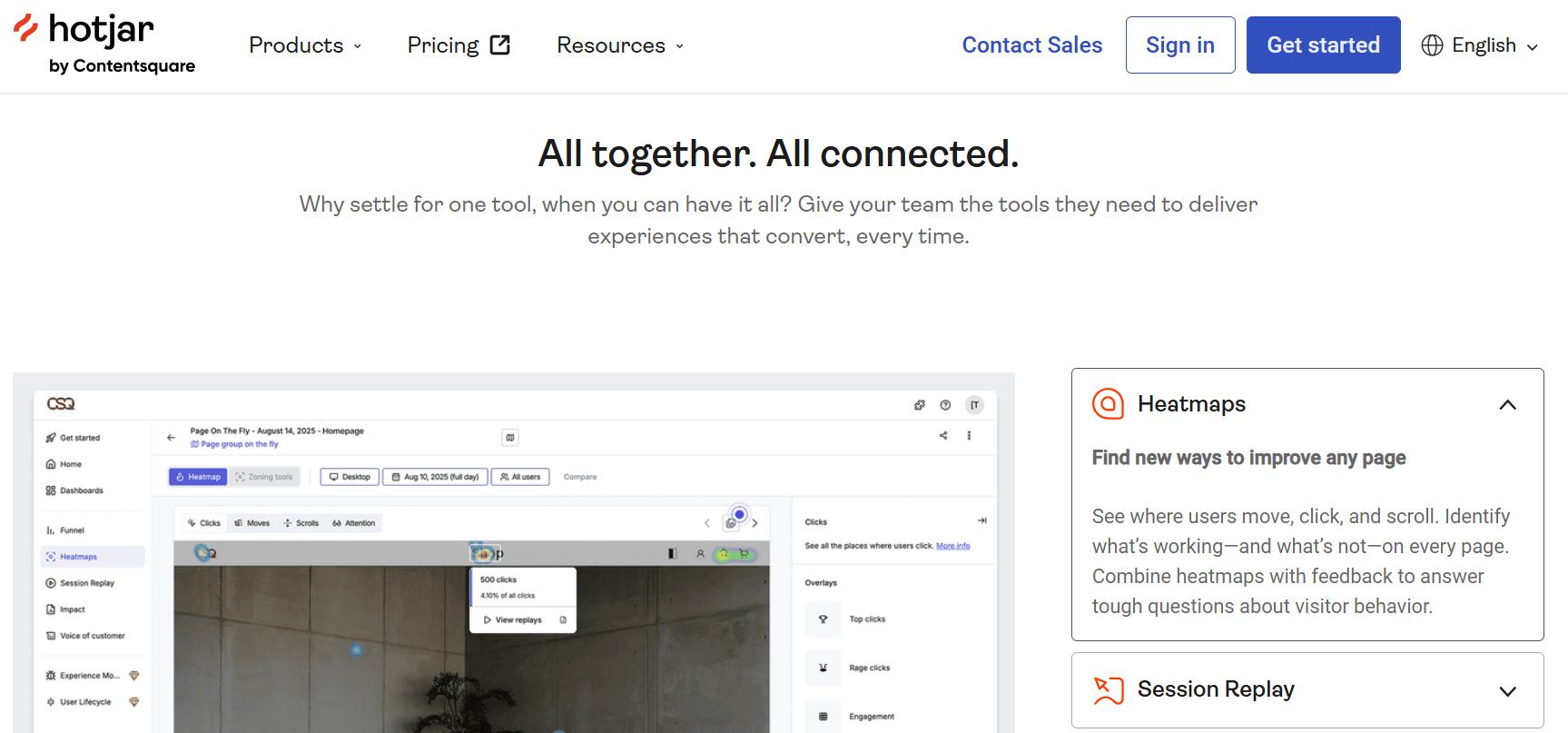Switch to the Moves heatmap tab
Viewport: 1568px width, 733px height.
tap(252, 523)
